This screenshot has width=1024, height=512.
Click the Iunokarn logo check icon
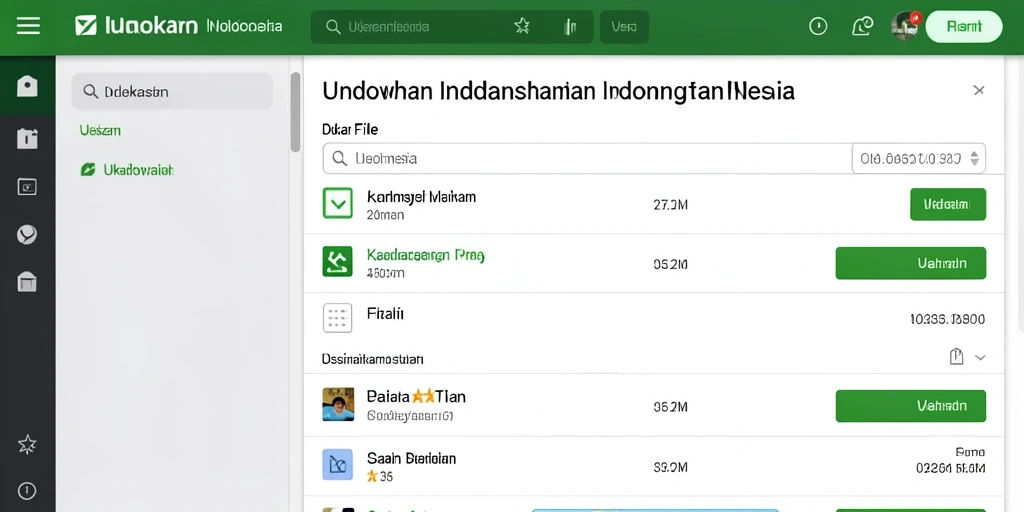[x=86, y=26]
